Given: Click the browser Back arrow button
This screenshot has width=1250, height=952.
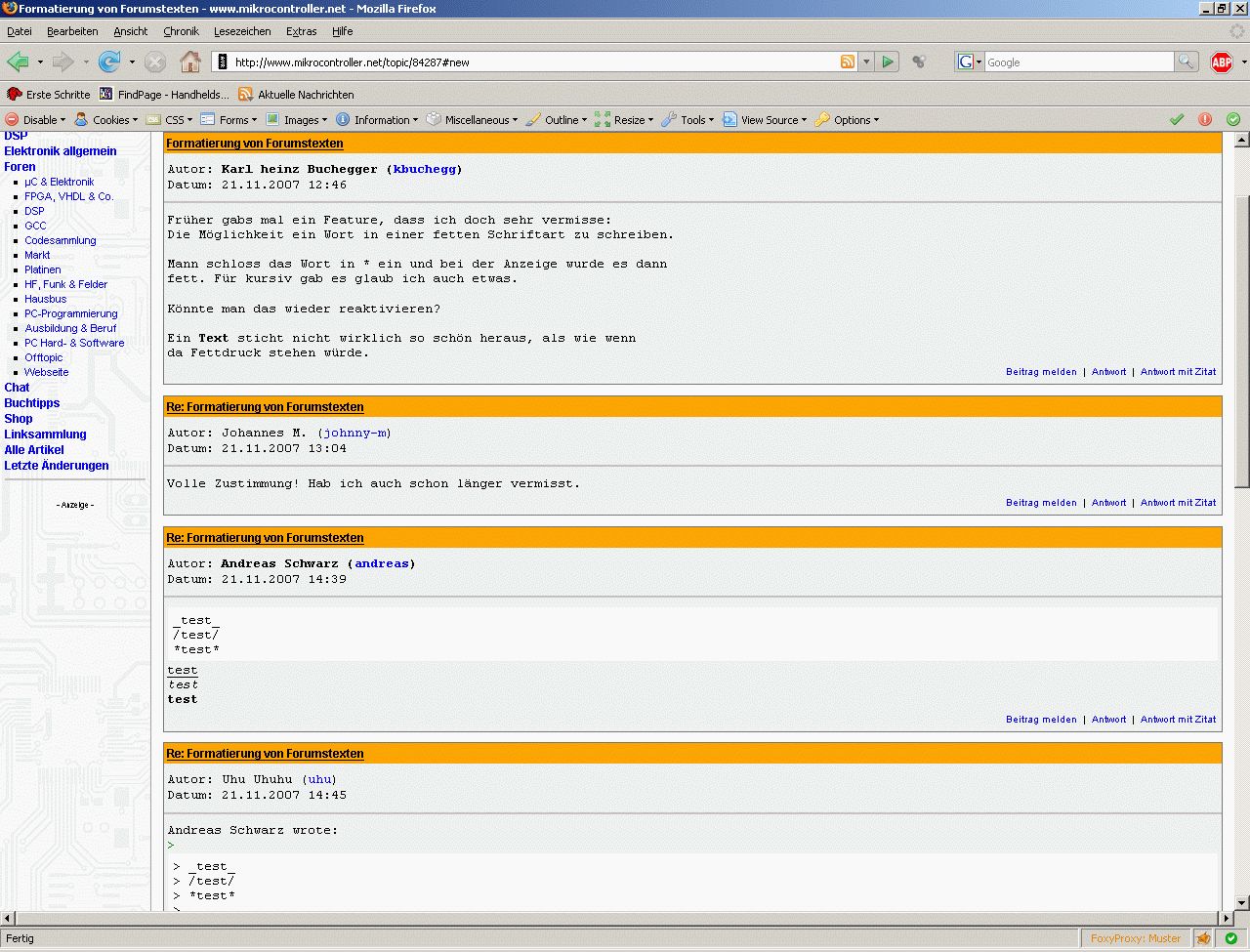Looking at the screenshot, I should [x=18, y=62].
